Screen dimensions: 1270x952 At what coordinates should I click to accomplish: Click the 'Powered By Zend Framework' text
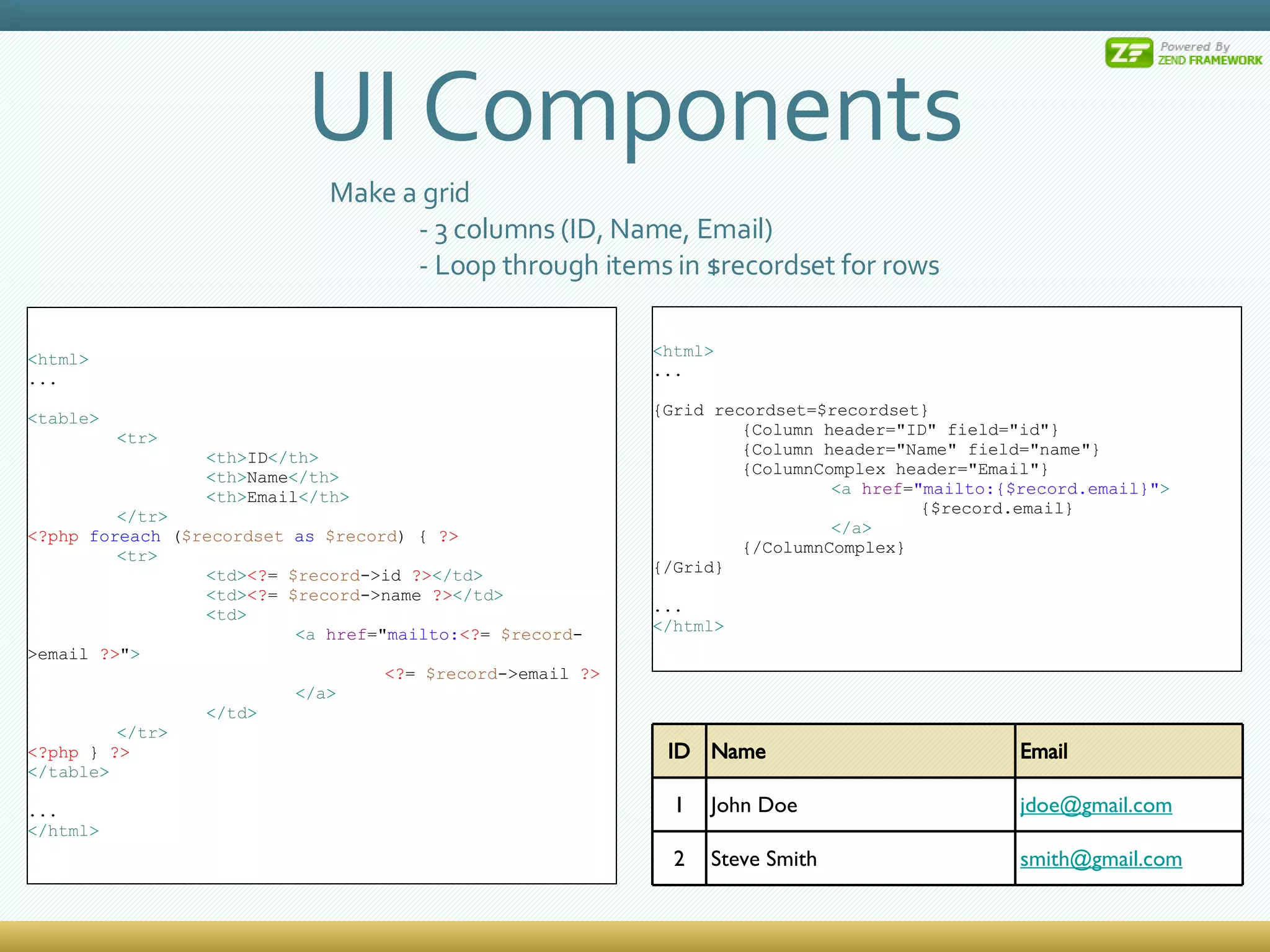coord(1209,54)
